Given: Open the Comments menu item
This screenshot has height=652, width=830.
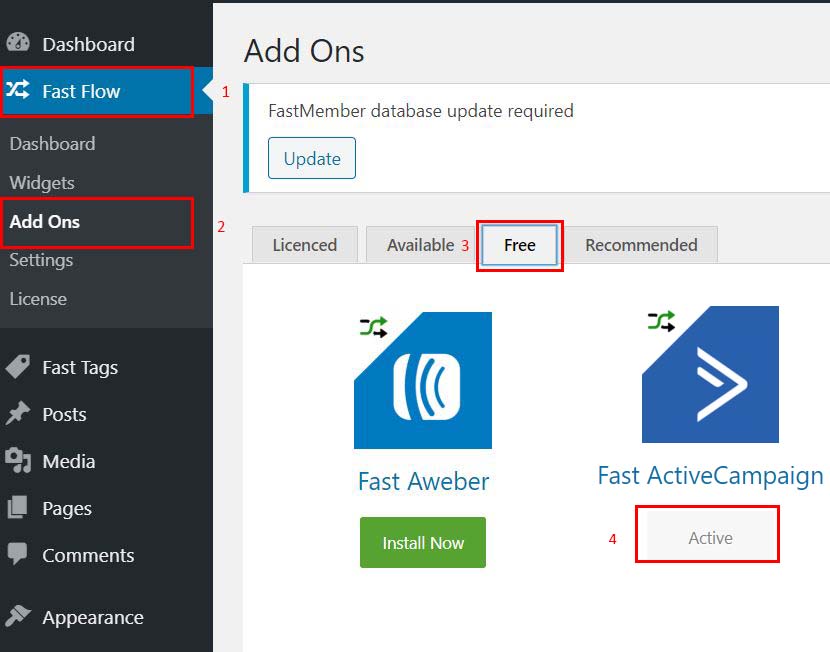Looking at the screenshot, I should (106, 555).
